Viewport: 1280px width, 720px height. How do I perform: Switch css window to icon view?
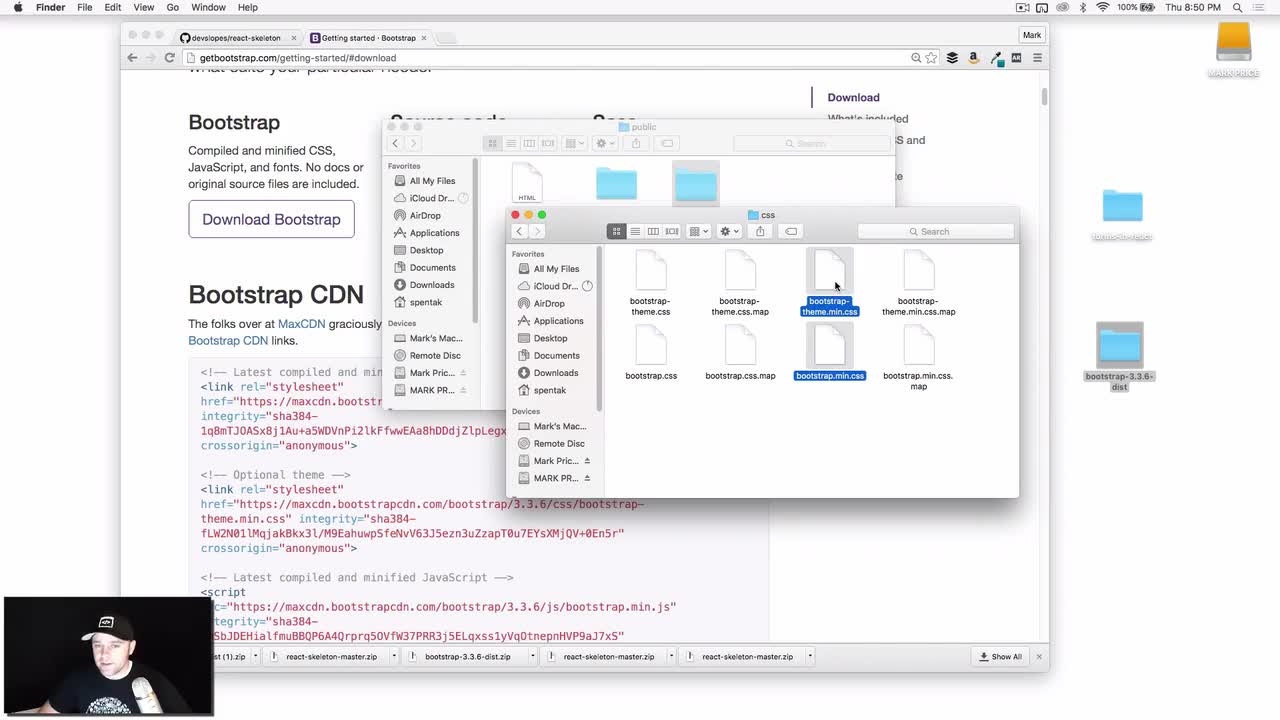(x=617, y=231)
